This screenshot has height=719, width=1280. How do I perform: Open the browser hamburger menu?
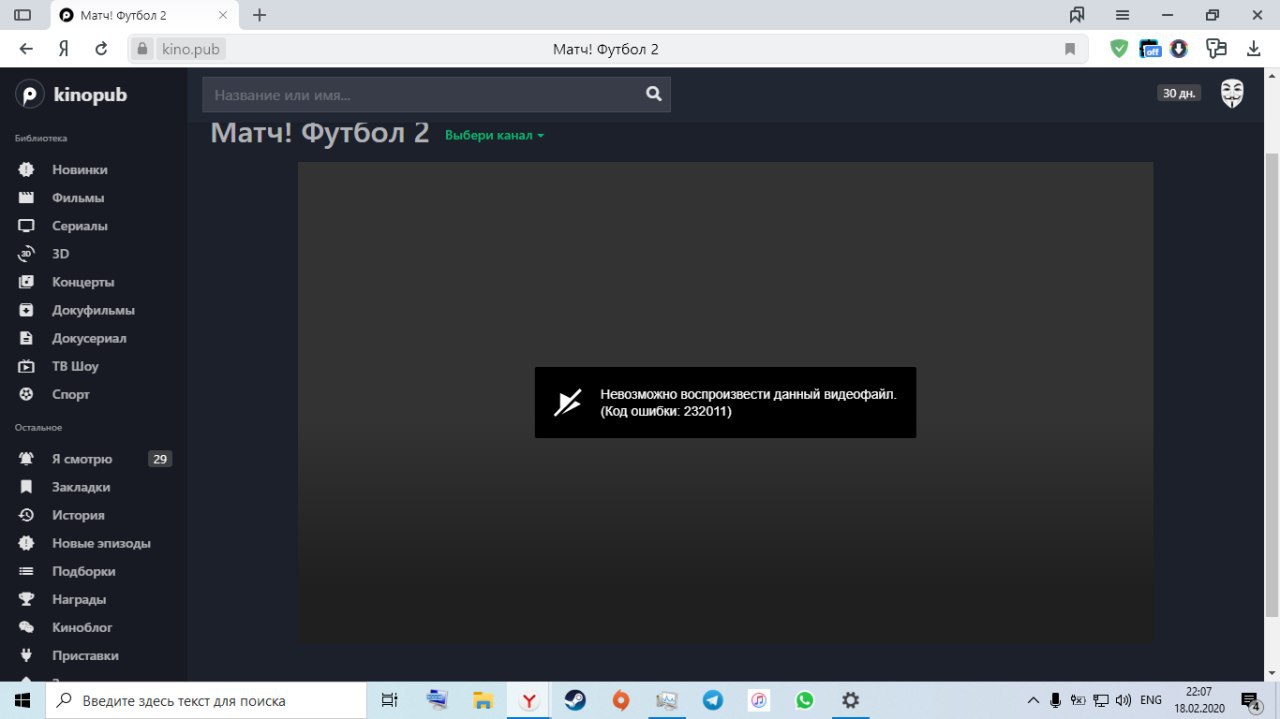tap(1123, 15)
